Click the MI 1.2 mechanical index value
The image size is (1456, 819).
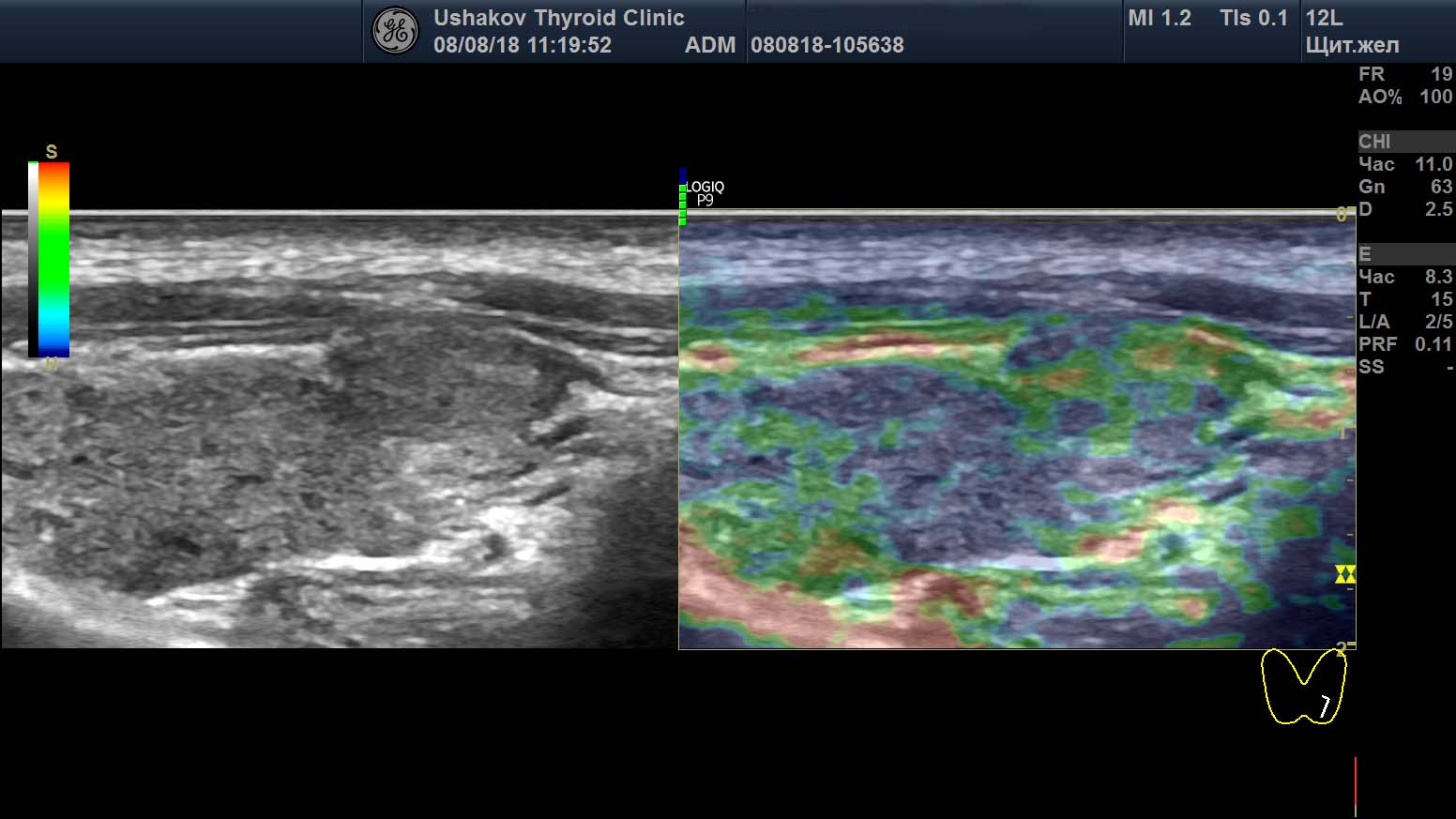point(1160,18)
